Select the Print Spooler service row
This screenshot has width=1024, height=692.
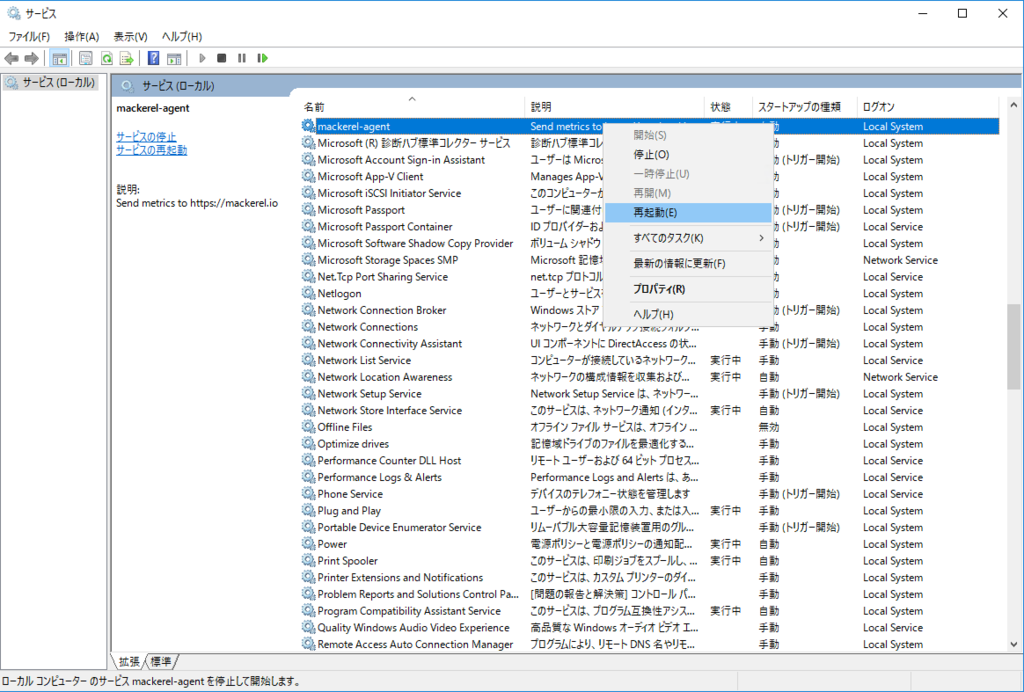pyautogui.click(x=650, y=561)
